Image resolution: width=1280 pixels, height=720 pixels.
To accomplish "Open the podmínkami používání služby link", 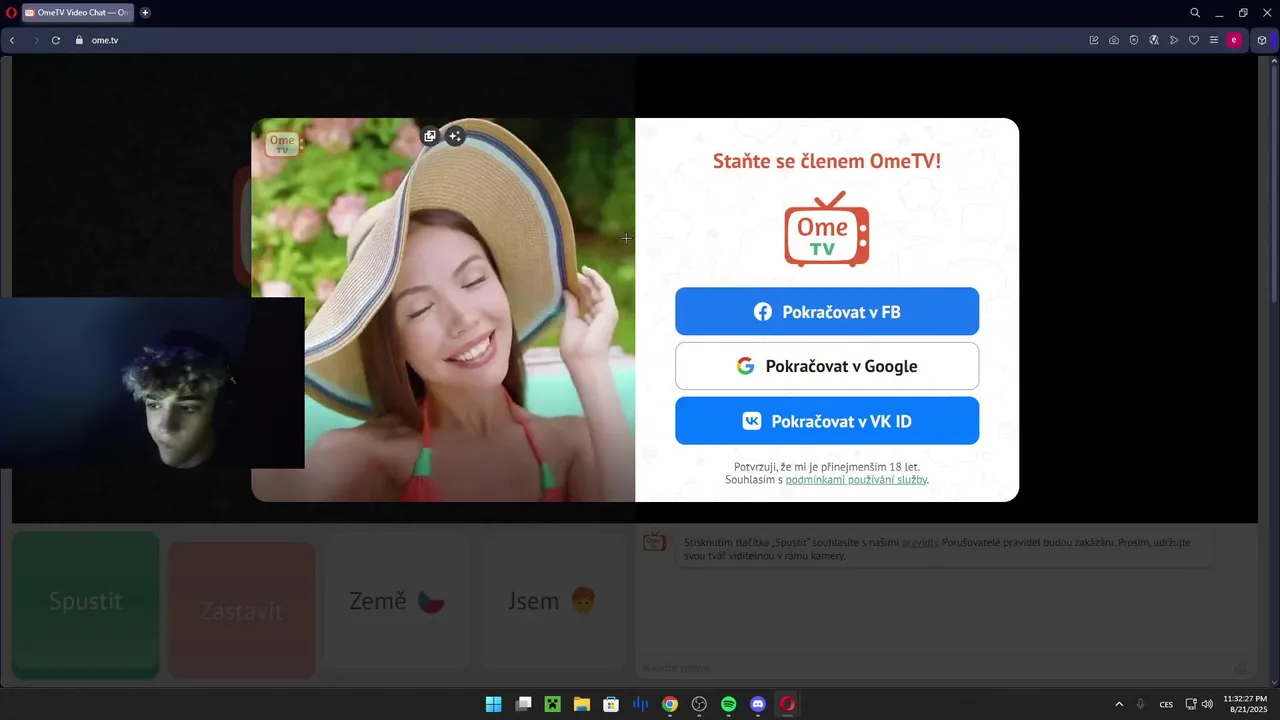I will point(856,480).
